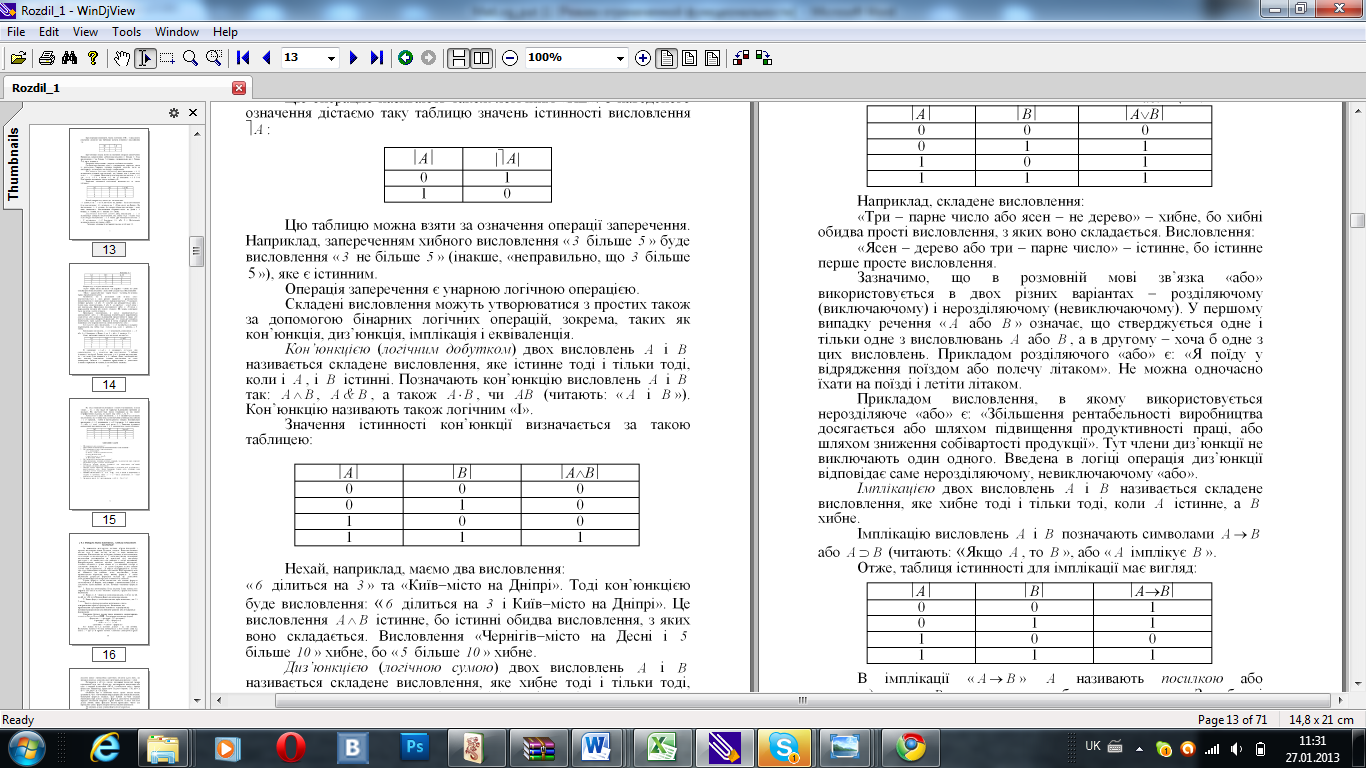Select page 14 thumbnail
This screenshot has width=1366, height=768.
tap(109, 319)
